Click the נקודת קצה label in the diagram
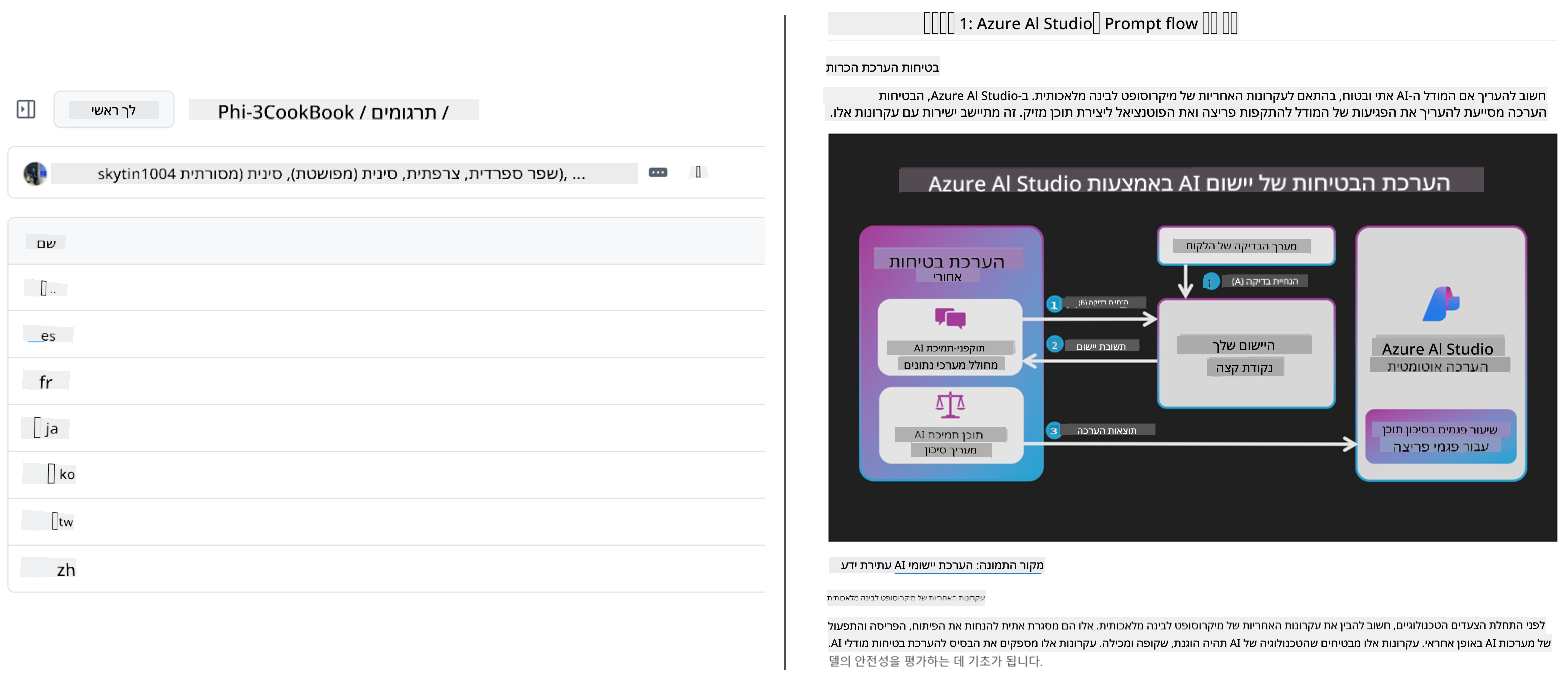The height and width of the screenshot is (681, 1566). point(1245,367)
